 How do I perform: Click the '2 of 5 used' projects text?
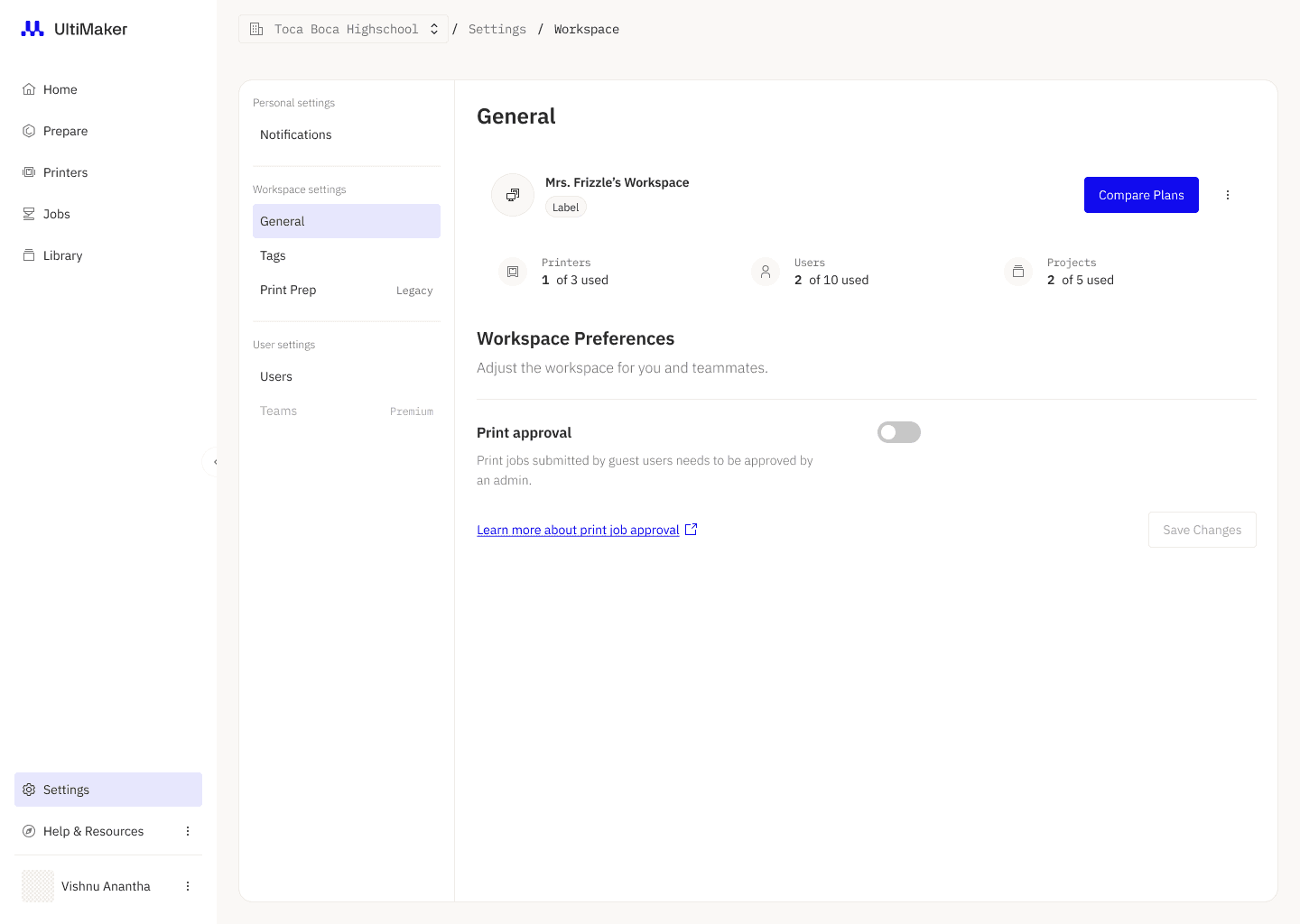[1081, 280]
